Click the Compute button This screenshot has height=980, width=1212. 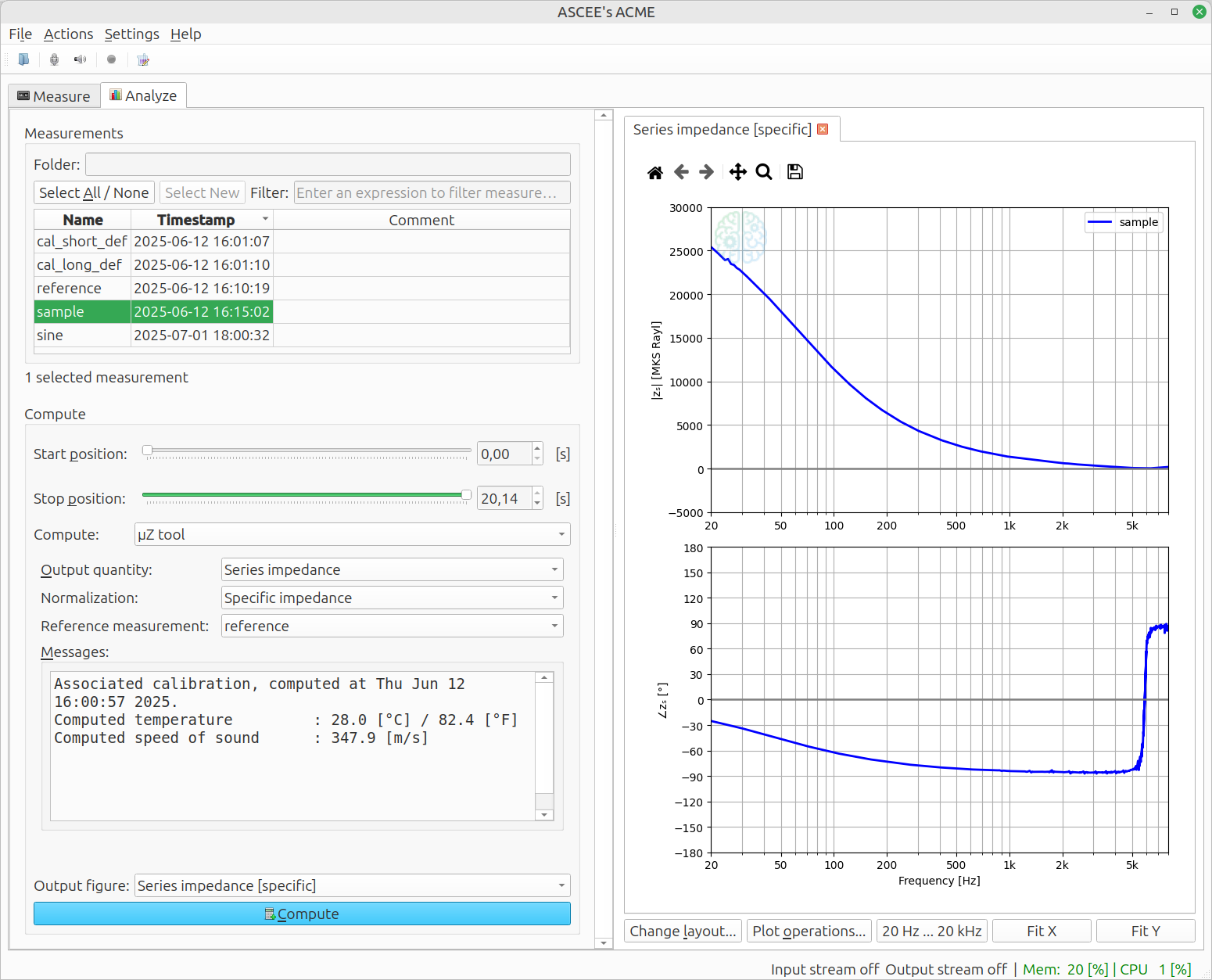click(x=302, y=914)
